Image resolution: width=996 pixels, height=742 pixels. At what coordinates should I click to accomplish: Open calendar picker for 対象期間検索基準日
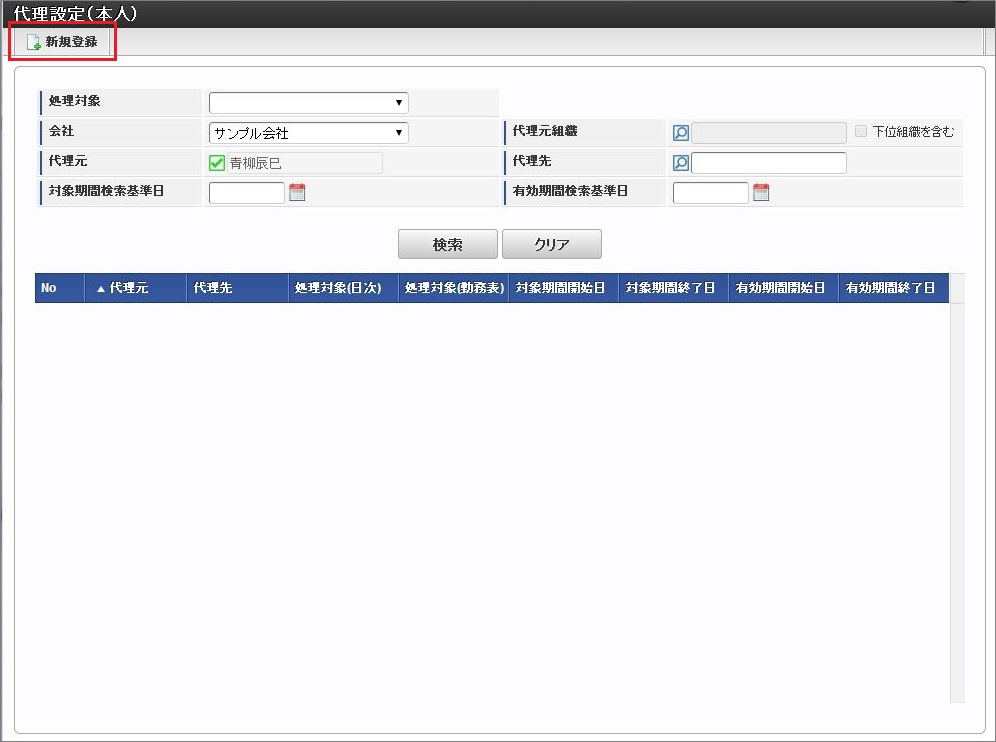point(297,192)
